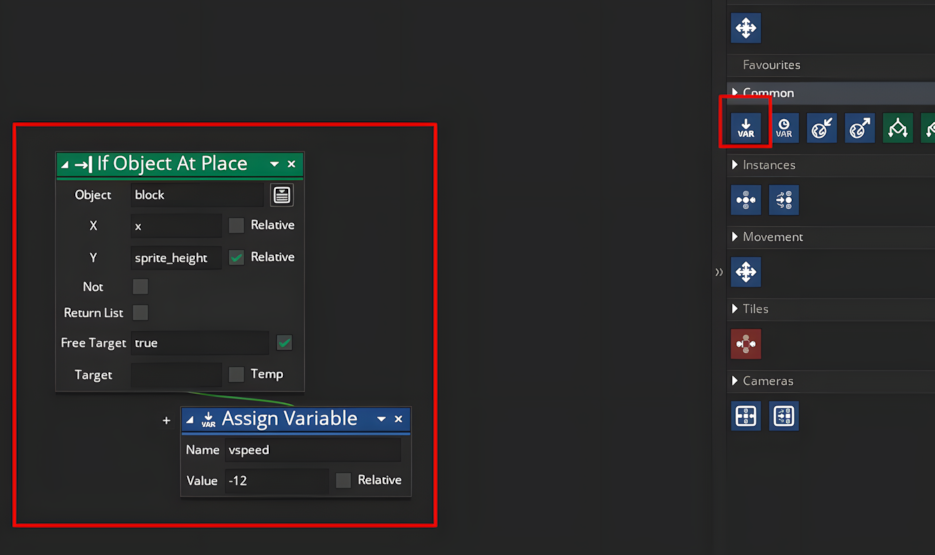This screenshot has width=935, height=555.
Task: Click the Name field containing vspeed
Action: (313, 450)
